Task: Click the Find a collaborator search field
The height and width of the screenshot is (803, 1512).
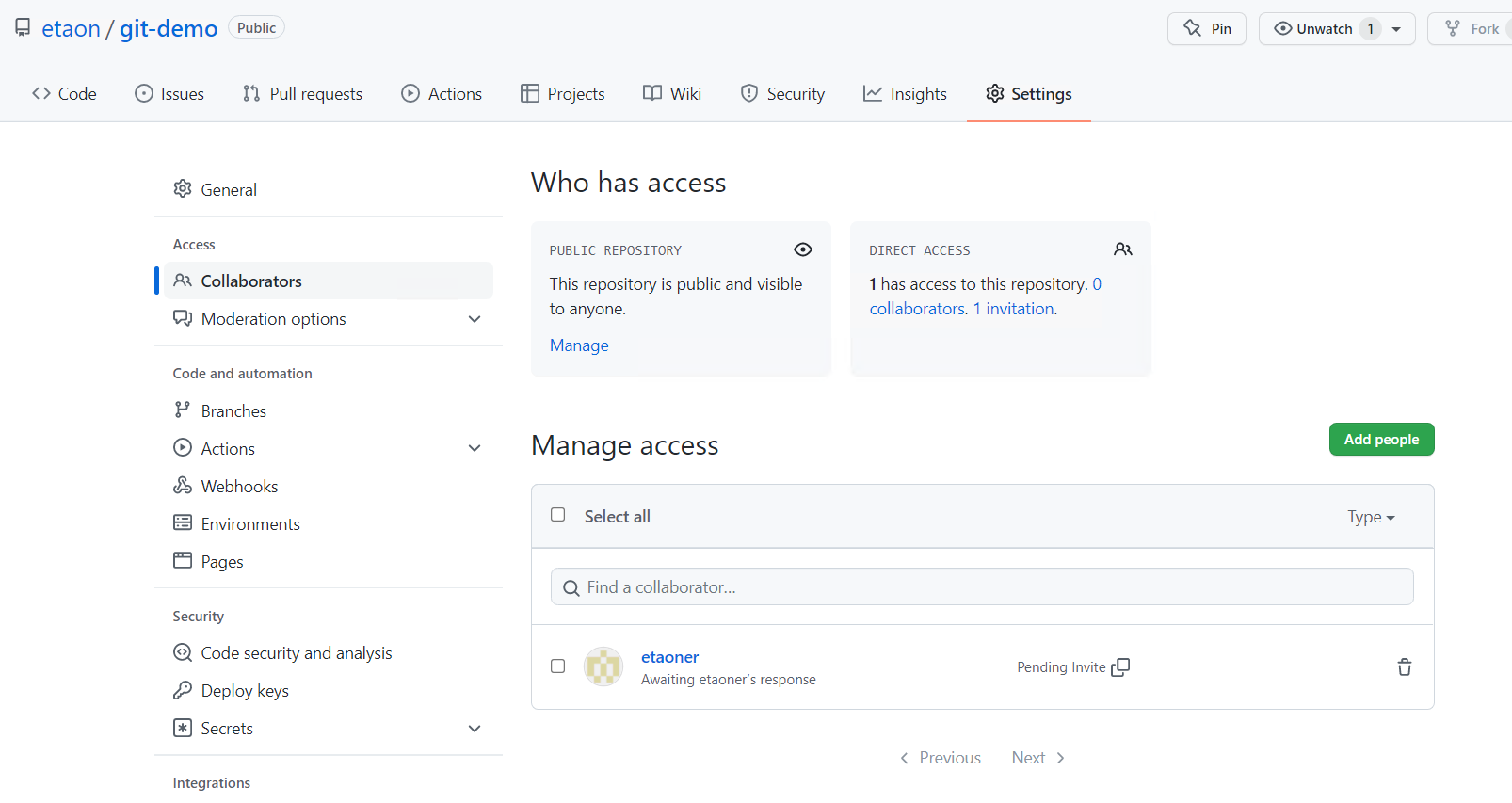Action: pos(982,586)
